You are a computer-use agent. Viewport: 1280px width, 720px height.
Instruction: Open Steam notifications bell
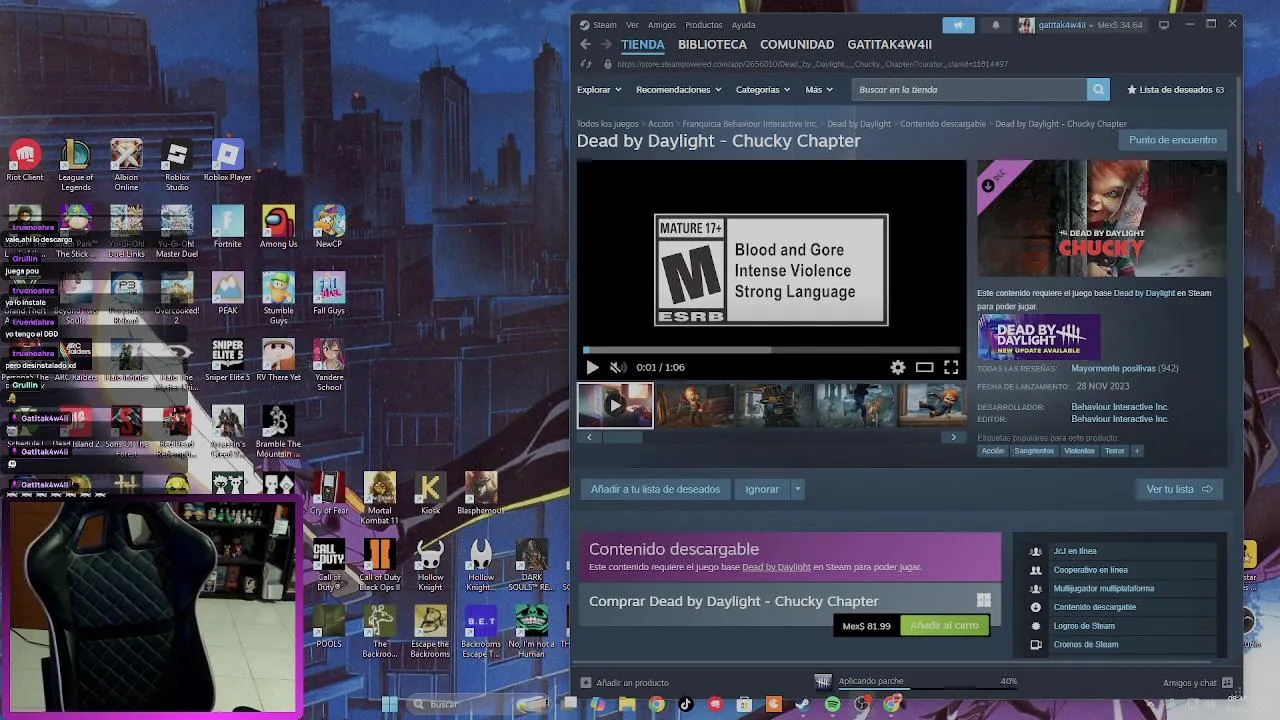995,25
